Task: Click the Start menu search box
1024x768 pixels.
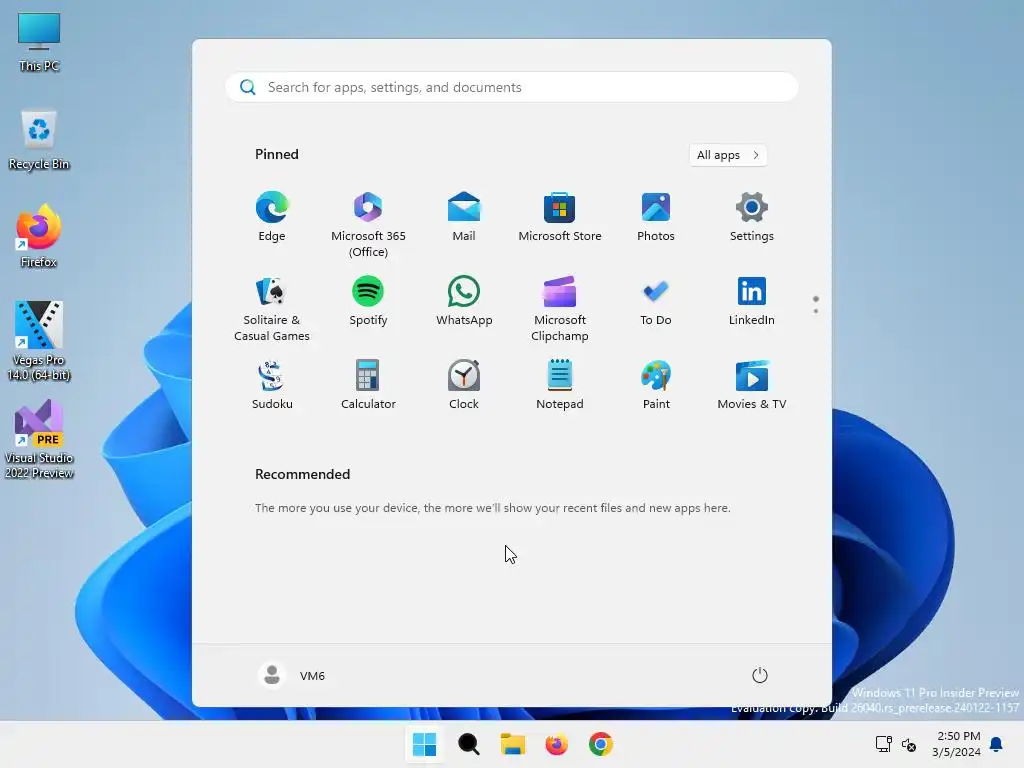Action: [x=512, y=88]
